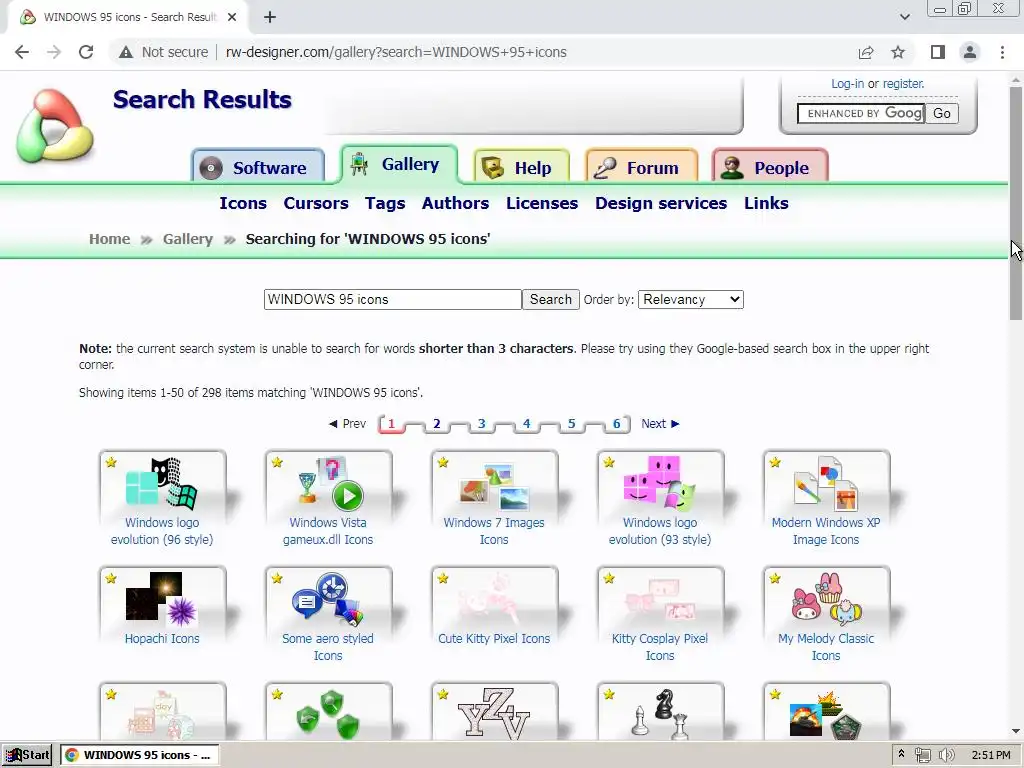
Task: Focus the WINDOWS 95 icons search field
Action: tap(392, 299)
